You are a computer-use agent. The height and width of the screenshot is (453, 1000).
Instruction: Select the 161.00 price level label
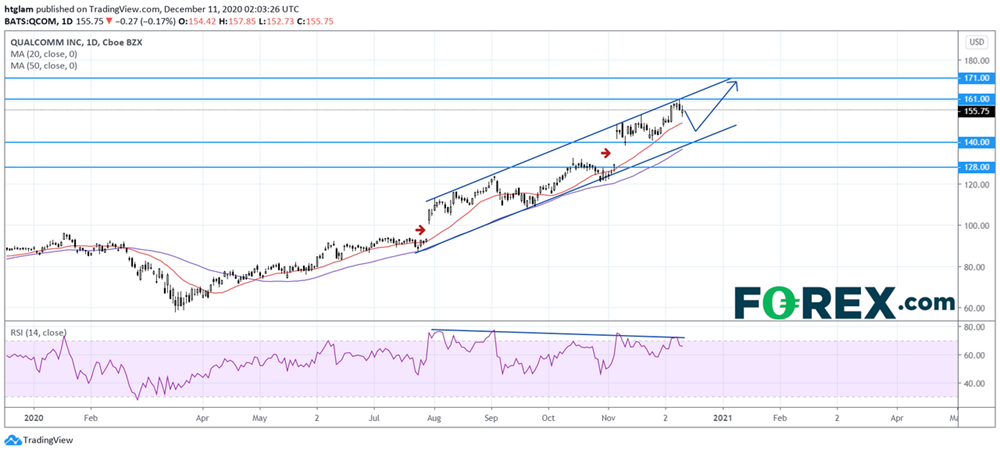click(x=976, y=99)
